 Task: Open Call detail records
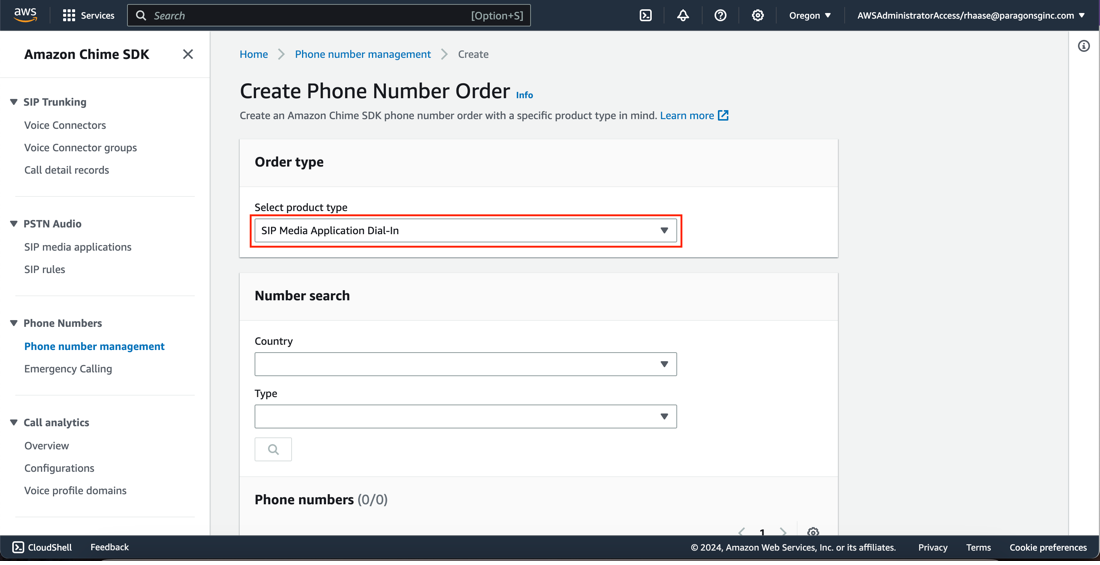[67, 170]
